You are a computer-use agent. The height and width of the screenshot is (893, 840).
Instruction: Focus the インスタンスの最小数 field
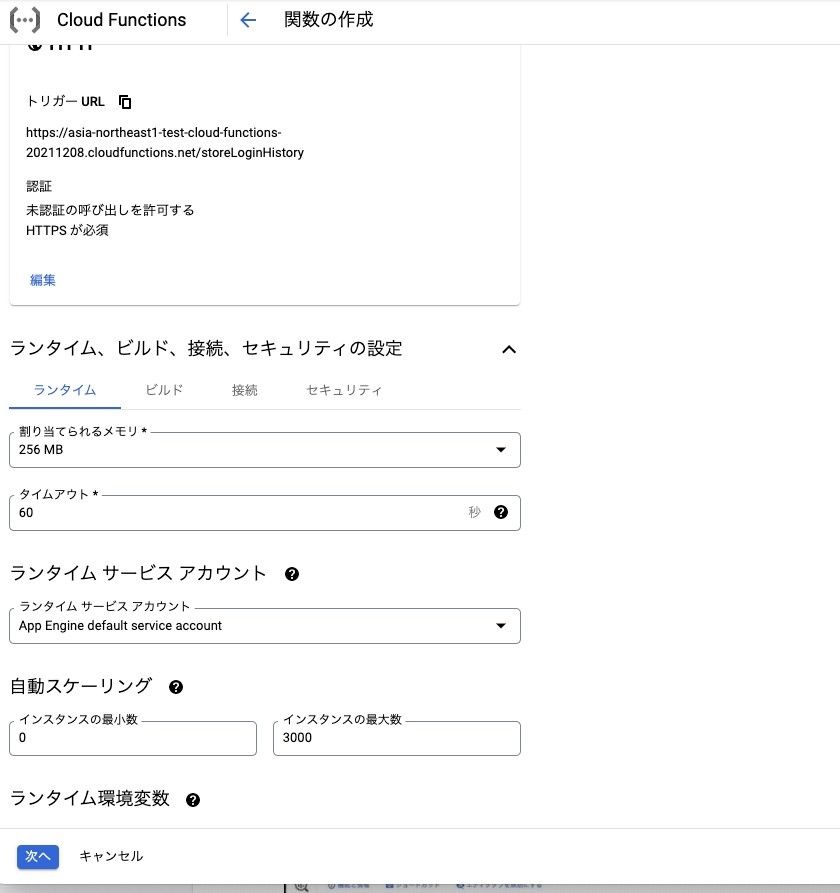133,738
